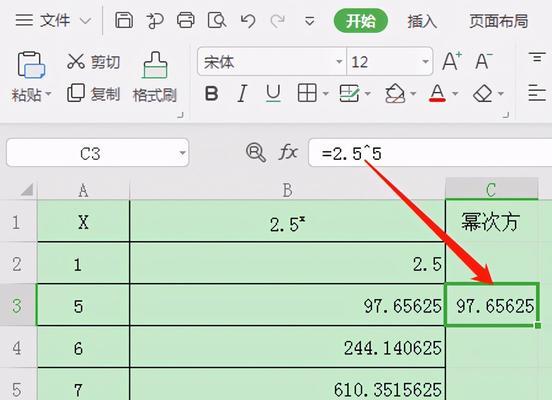Click the Insert Function fx icon
Image resolution: width=552 pixels, height=400 pixels.
pos(288,152)
